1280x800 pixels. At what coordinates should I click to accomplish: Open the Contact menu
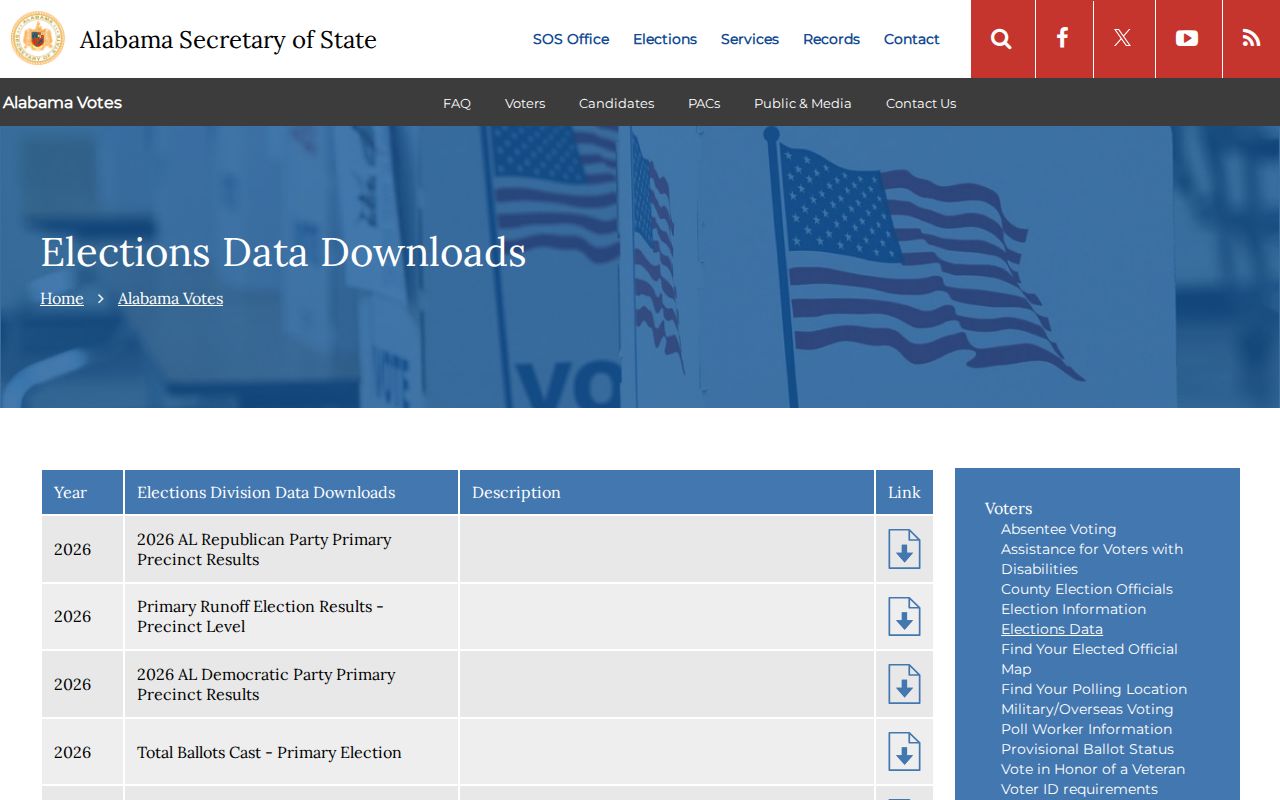(x=912, y=39)
